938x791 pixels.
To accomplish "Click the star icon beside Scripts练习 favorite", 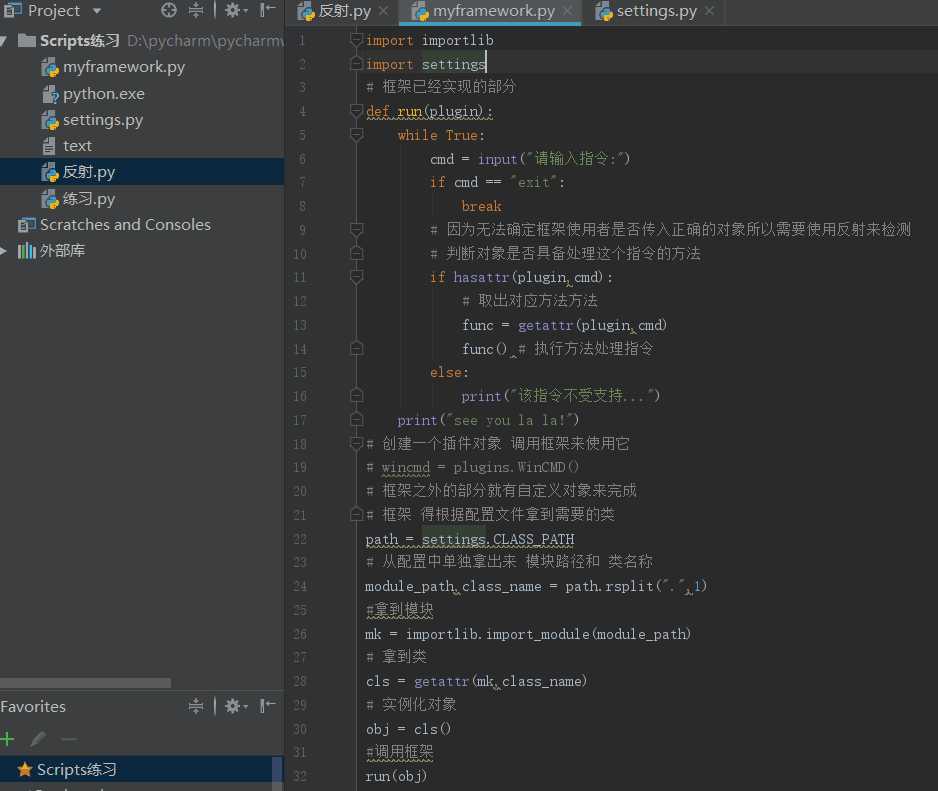I will pyautogui.click(x=25, y=769).
